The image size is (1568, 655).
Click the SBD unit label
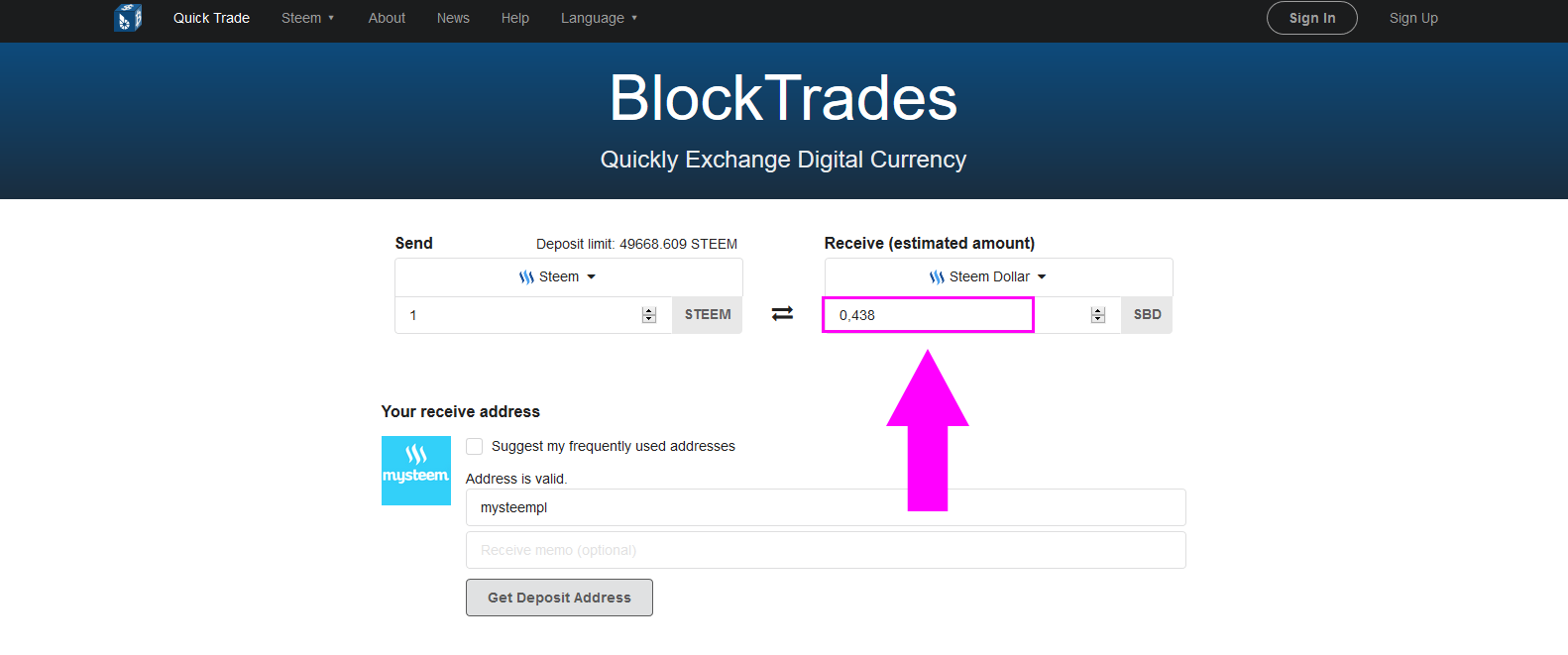click(1147, 315)
